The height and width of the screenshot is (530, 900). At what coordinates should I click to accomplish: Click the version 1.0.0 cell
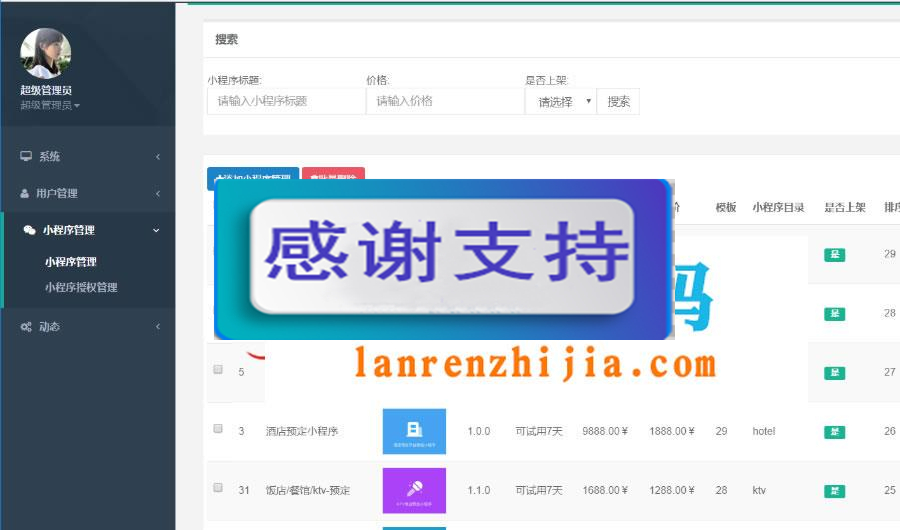479,431
